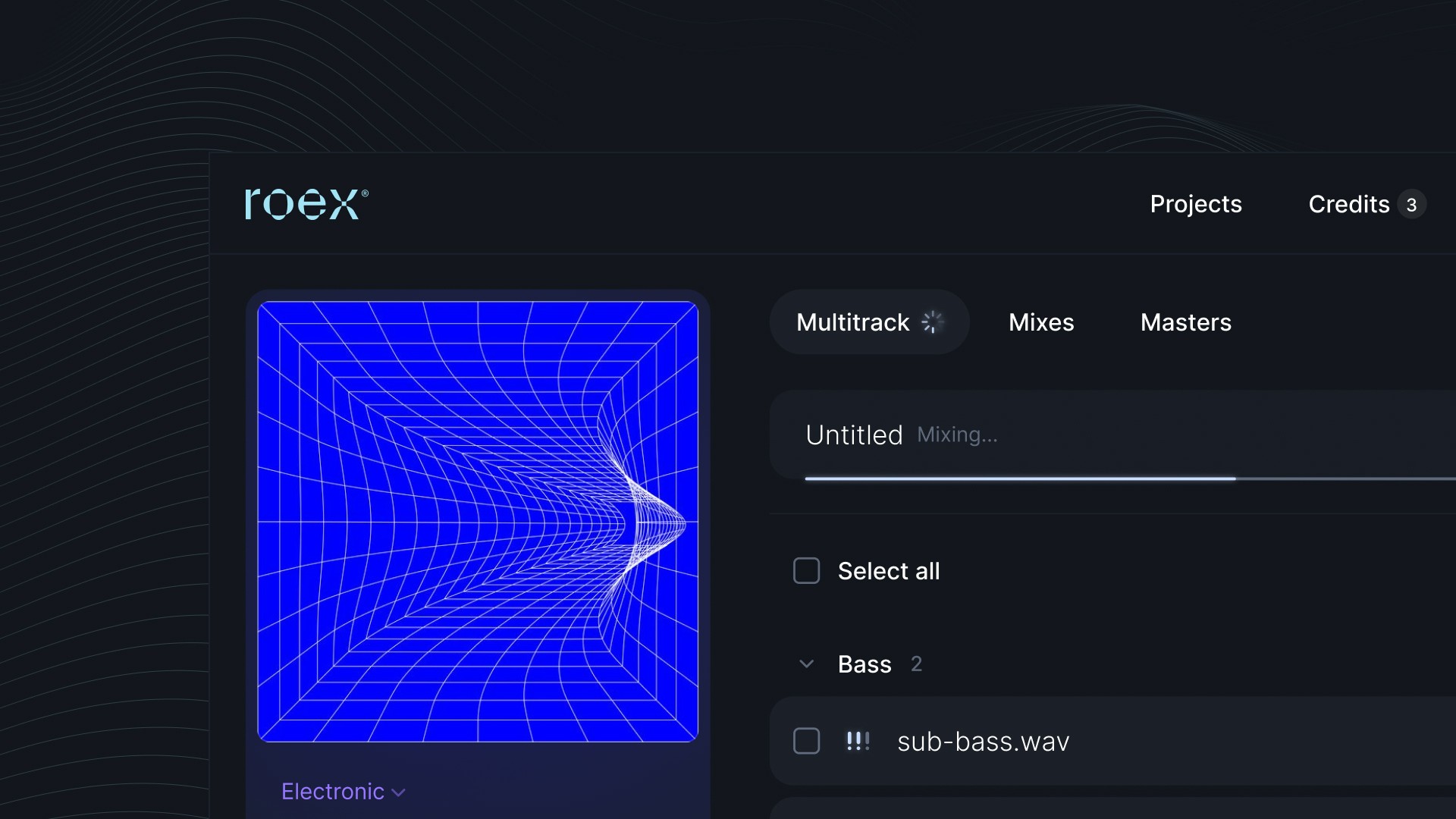
Task: Click the chevron next to Electronic
Action: [x=399, y=793]
